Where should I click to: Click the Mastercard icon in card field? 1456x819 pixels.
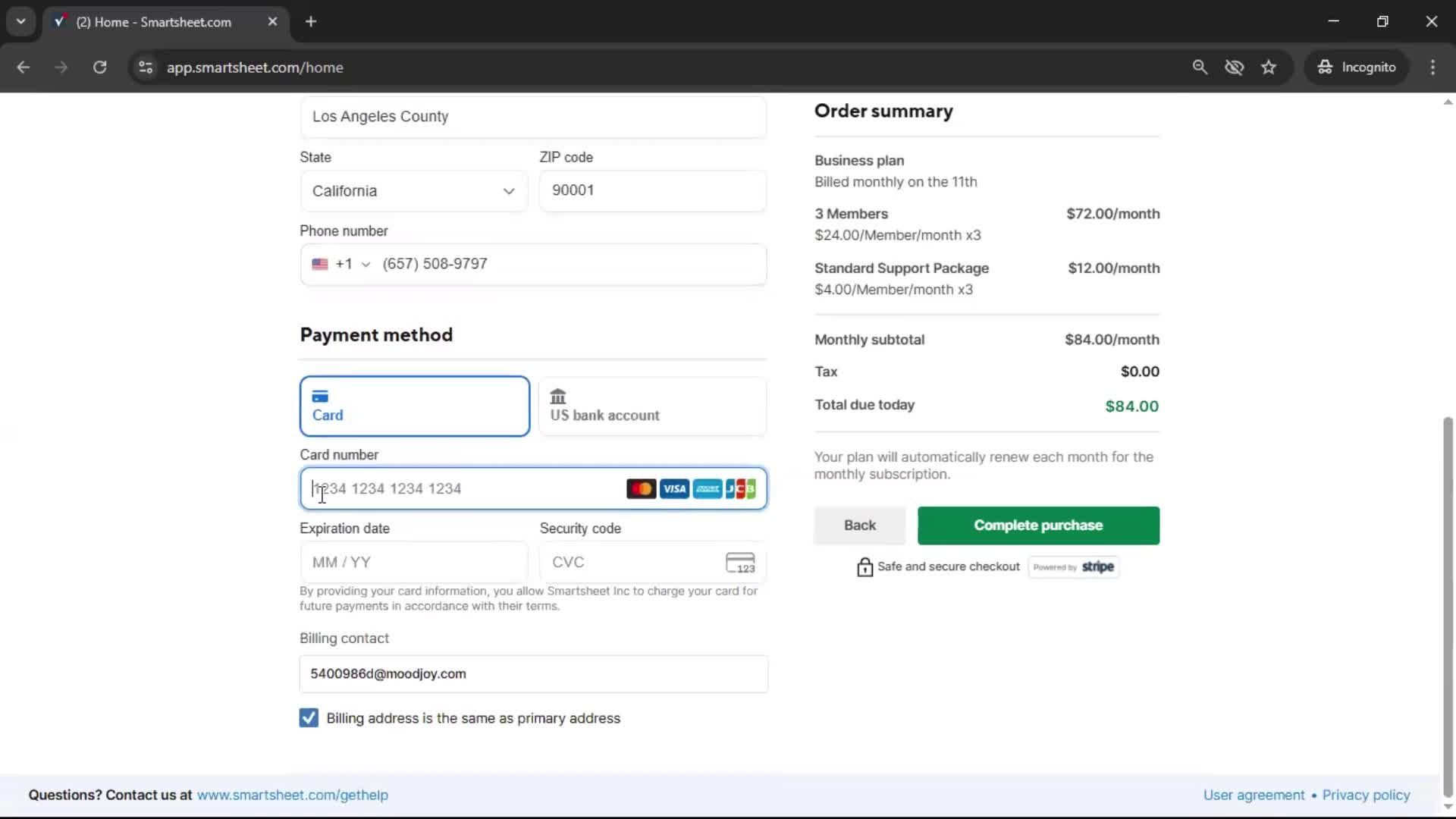641,488
